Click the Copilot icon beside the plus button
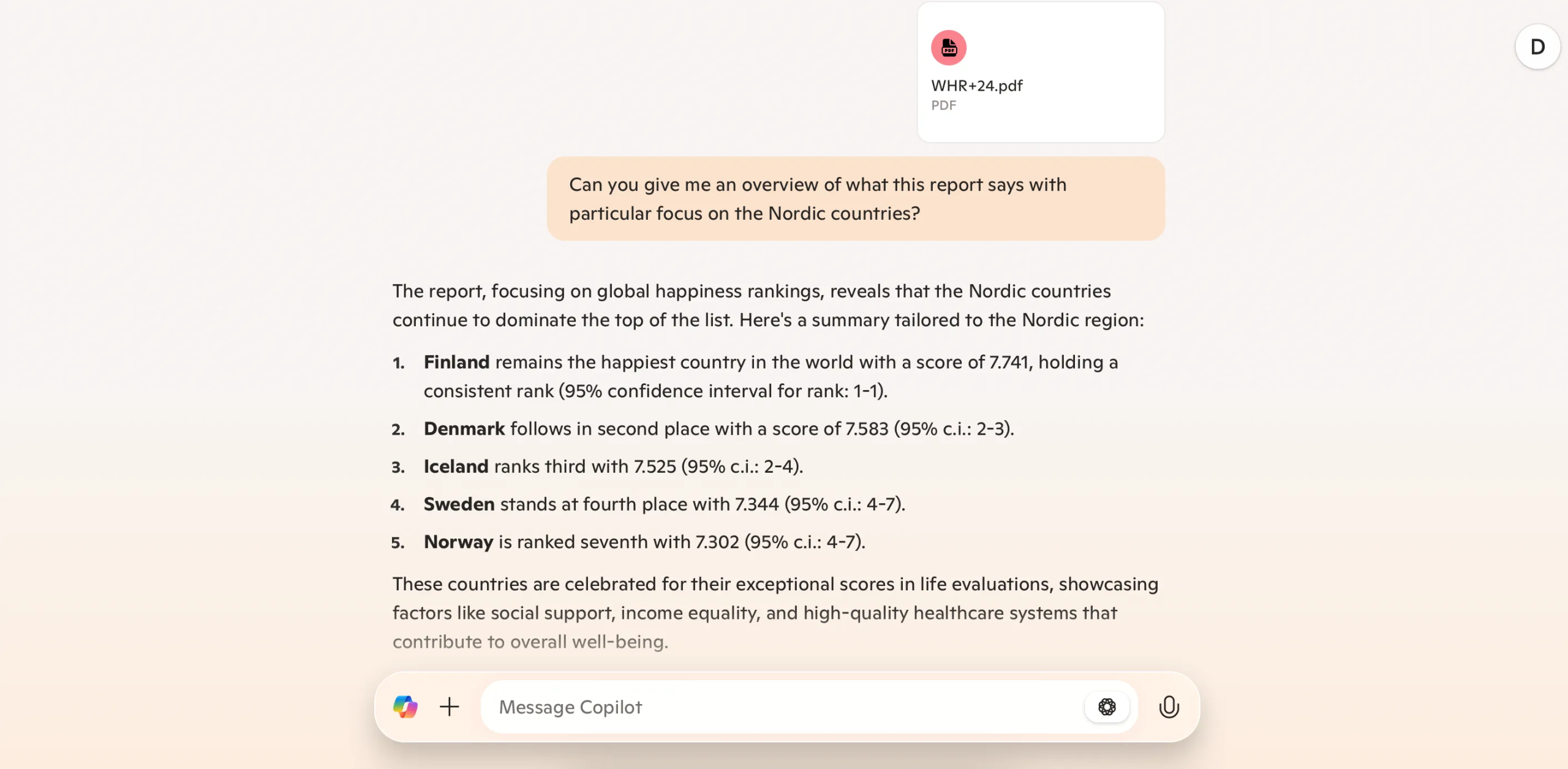 407,707
